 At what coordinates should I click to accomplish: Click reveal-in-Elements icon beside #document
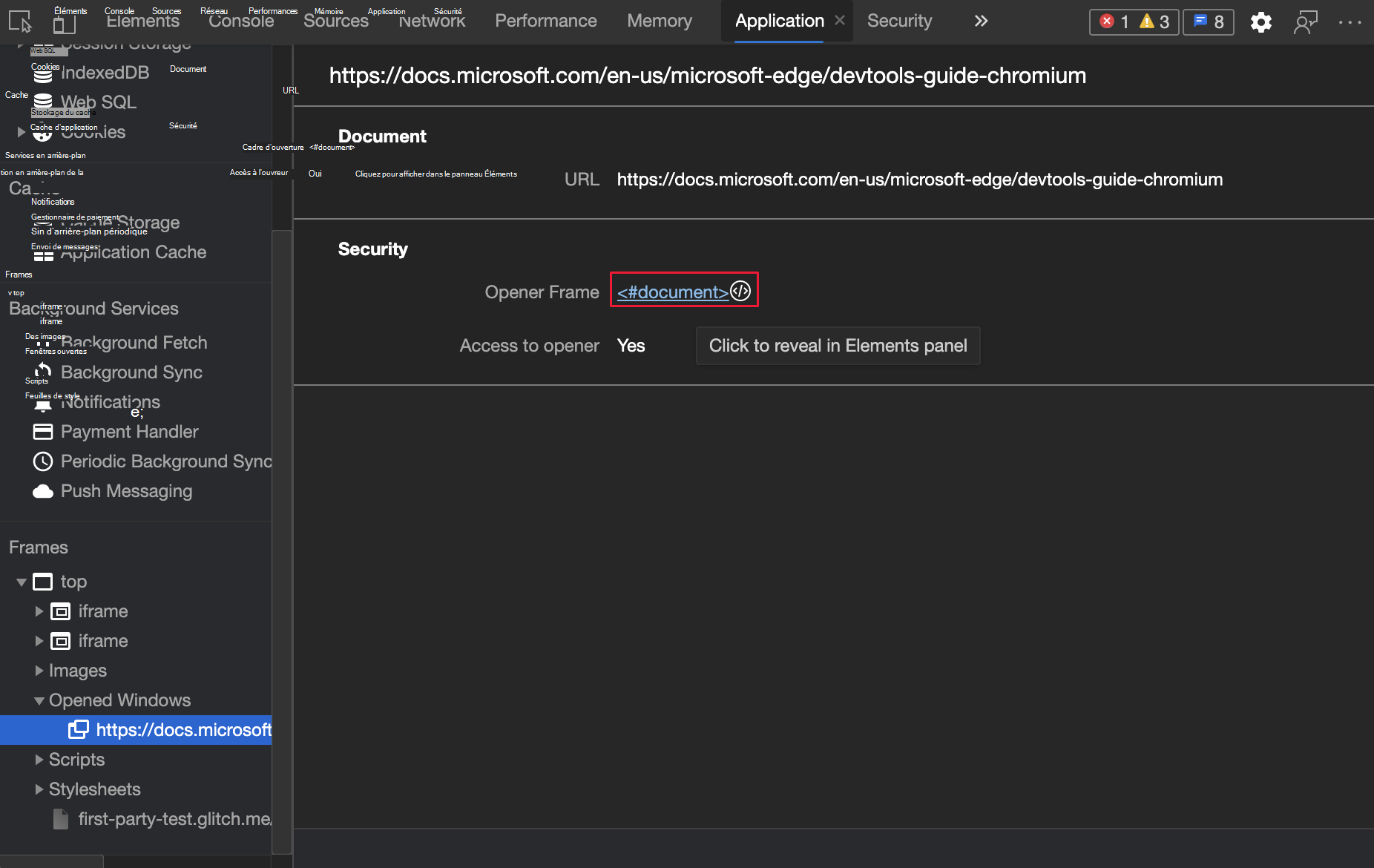[x=740, y=291]
